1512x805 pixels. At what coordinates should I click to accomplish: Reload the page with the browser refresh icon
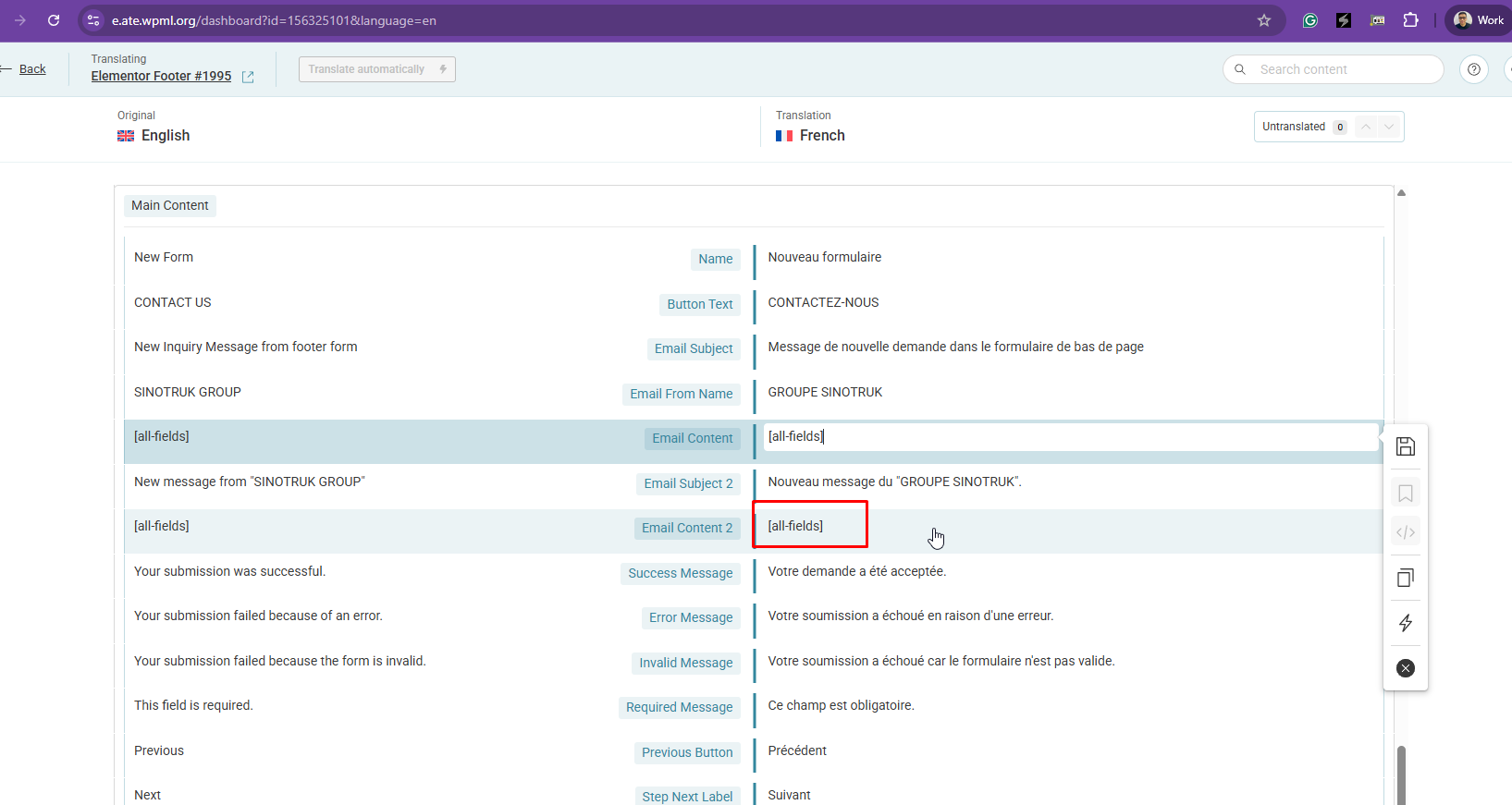tap(54, 20)
